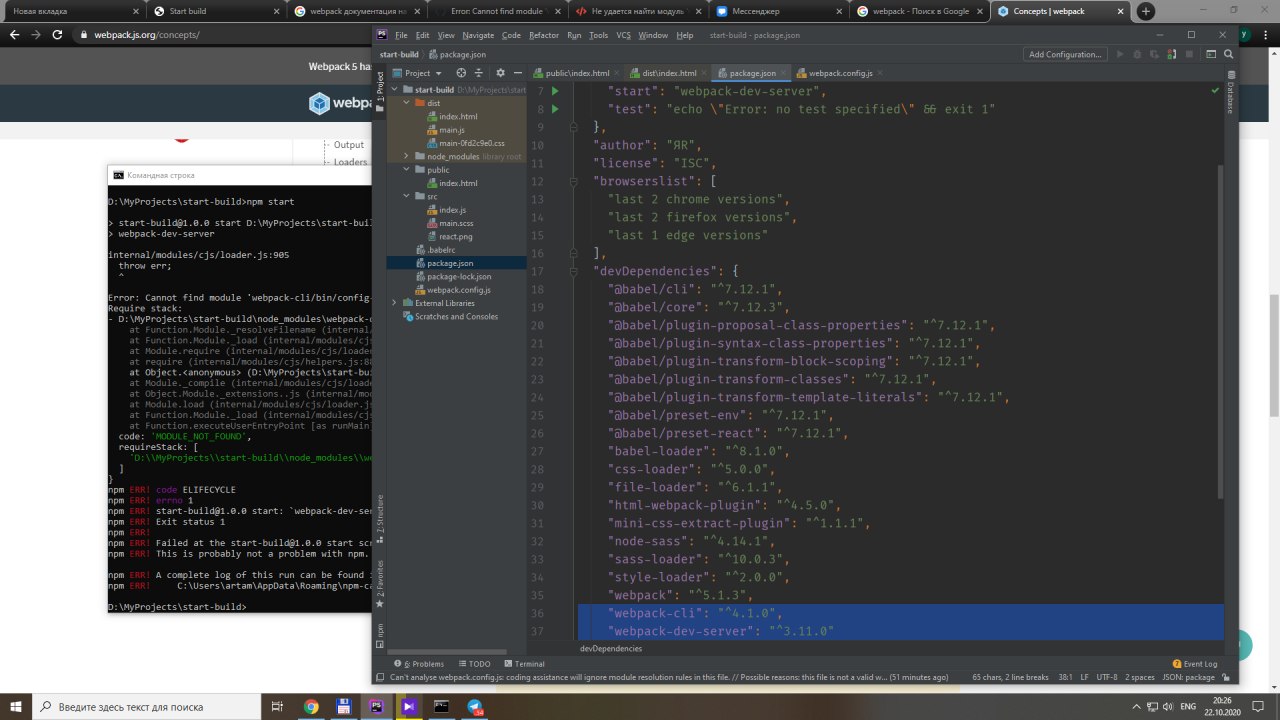Viewport: 1280px width, 720px height.
Task: Collapse the start-build root folder
Action: (394, 90)
